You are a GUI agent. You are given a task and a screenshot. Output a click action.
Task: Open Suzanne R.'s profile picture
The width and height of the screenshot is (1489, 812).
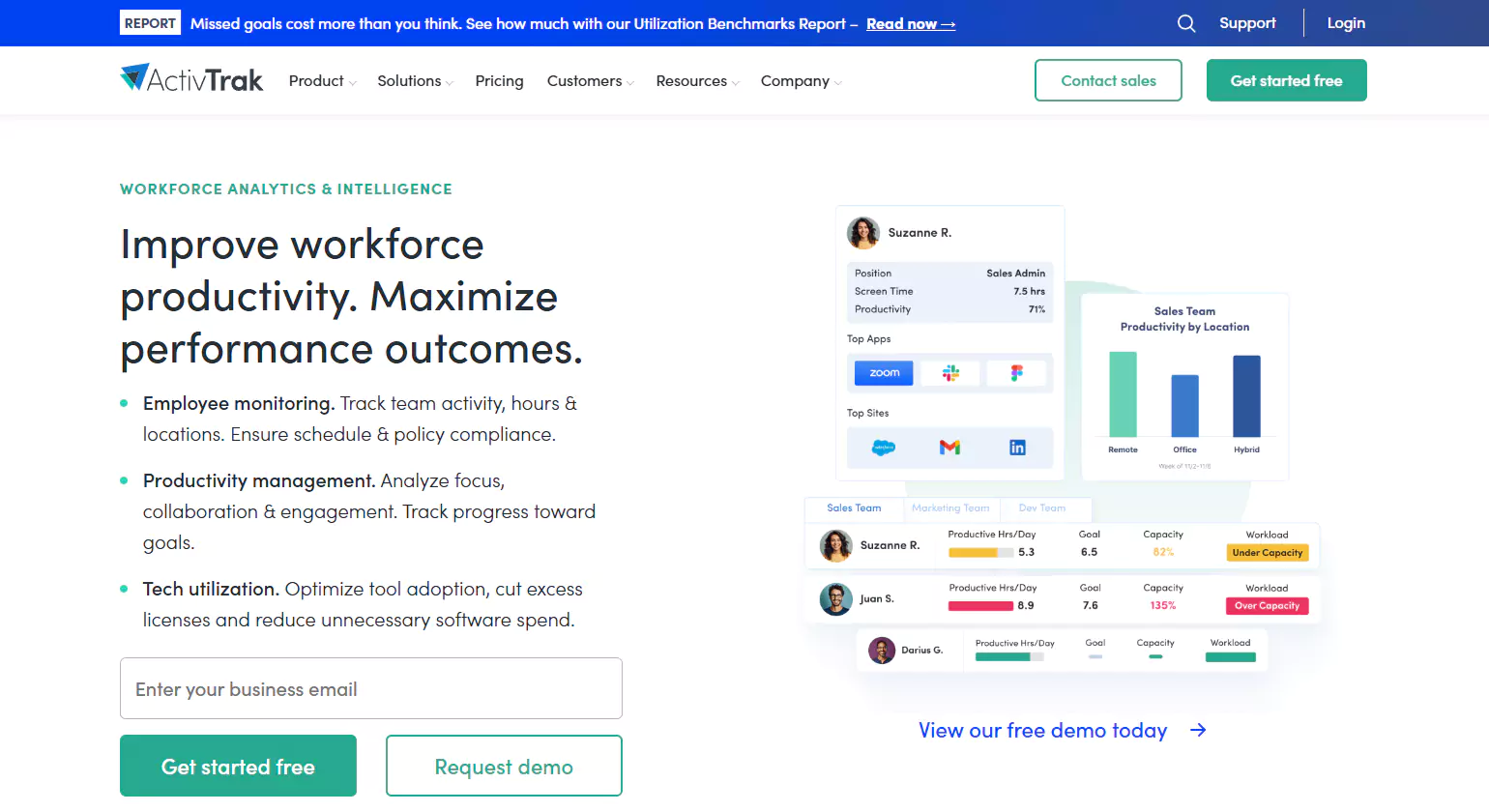click(862, 232)
